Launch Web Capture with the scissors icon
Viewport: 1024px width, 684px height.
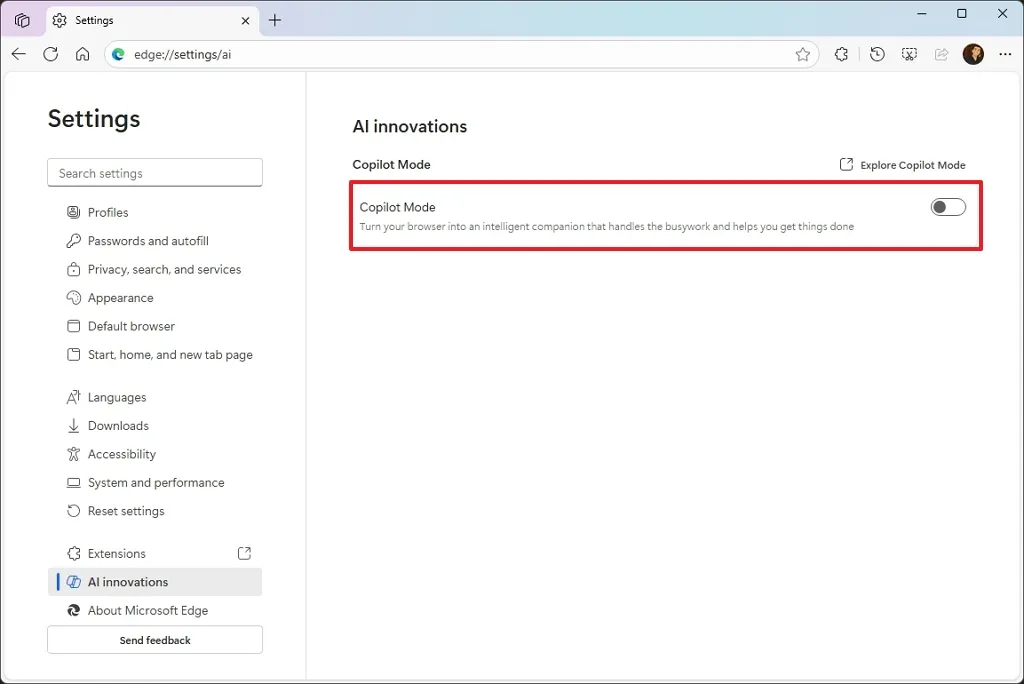coord(909,54)
